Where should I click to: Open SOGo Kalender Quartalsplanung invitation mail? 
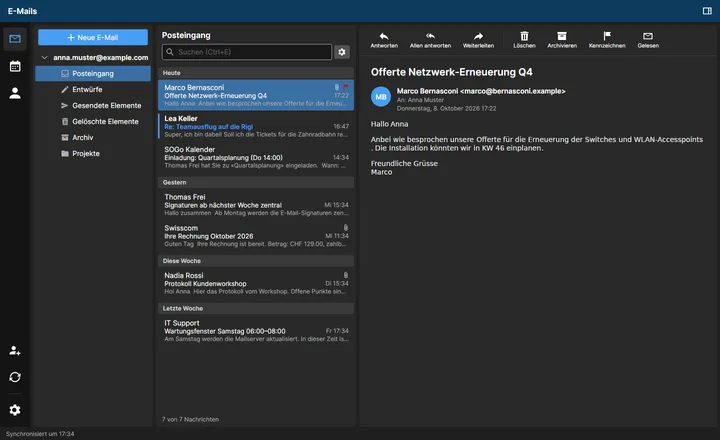pos(256,157)
